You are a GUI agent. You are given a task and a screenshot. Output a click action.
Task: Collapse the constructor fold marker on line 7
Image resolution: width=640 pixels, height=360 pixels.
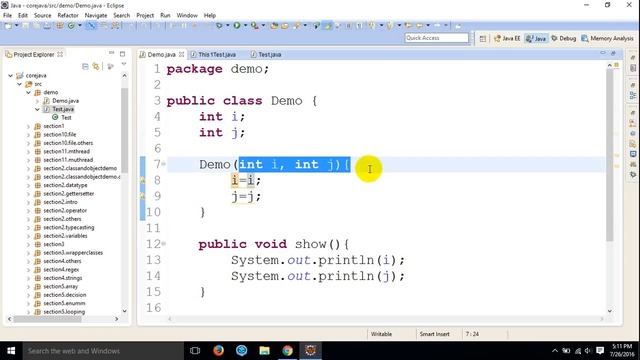[164, 164]
